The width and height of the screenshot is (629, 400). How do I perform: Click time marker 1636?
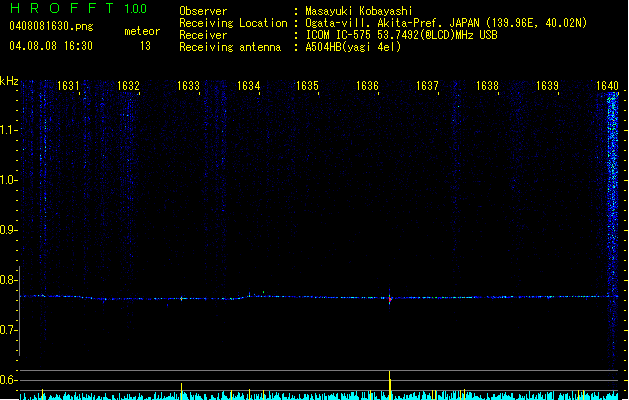tap(367, 86)
